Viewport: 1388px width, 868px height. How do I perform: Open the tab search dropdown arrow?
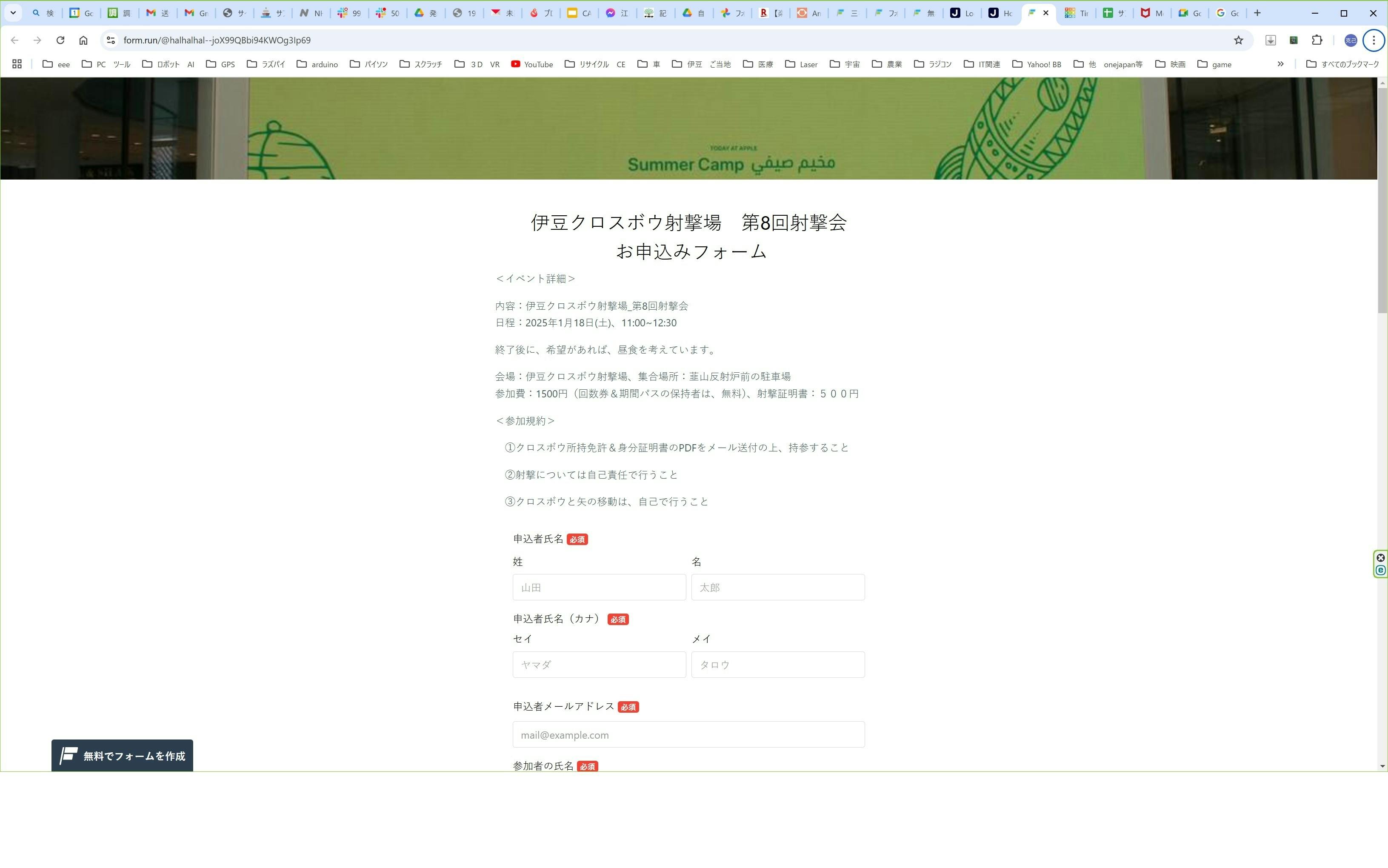(13, 13)
